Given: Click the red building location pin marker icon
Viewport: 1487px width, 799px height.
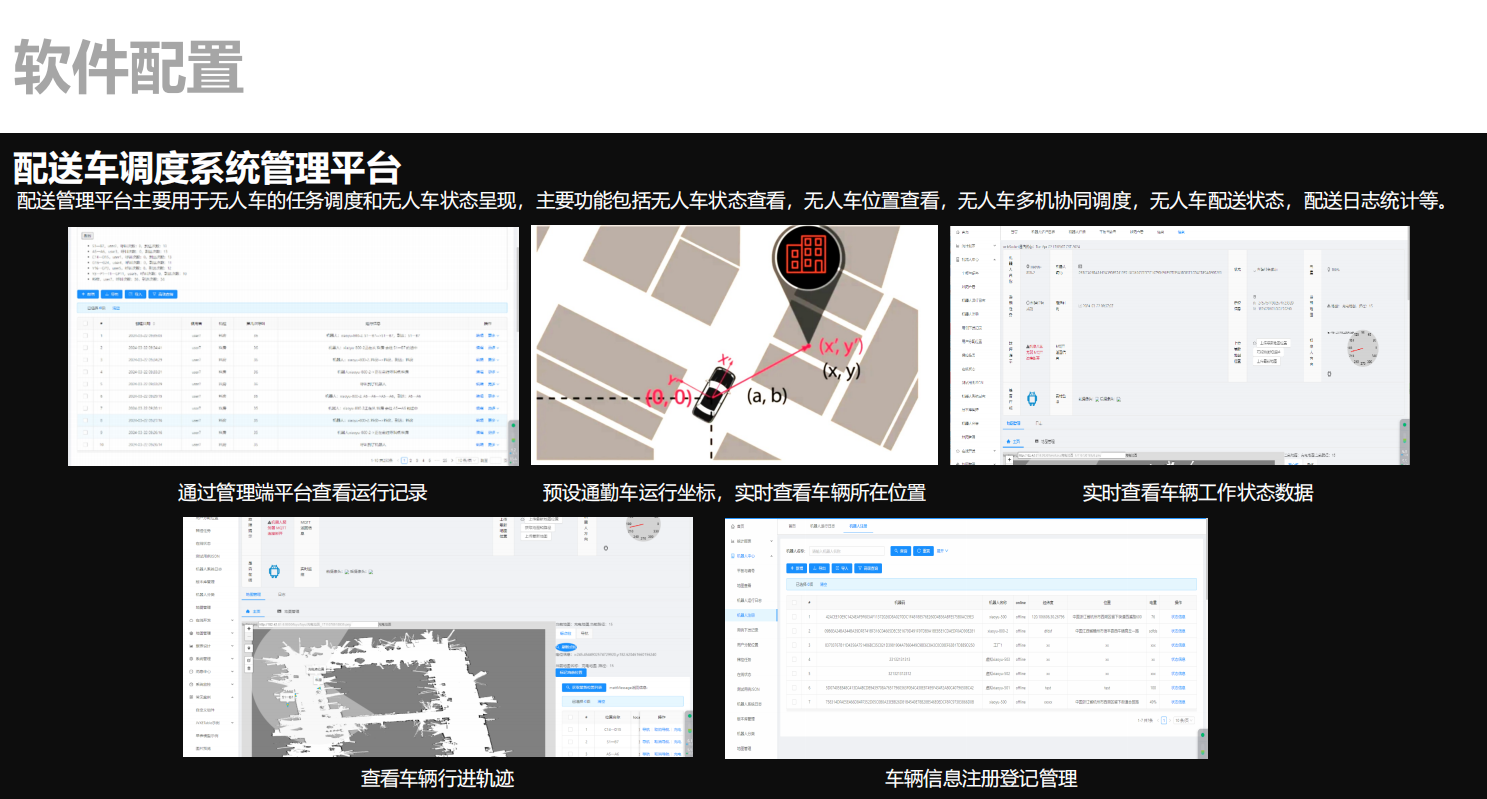Looking at the screenshot, I should [x=810, y=257].
